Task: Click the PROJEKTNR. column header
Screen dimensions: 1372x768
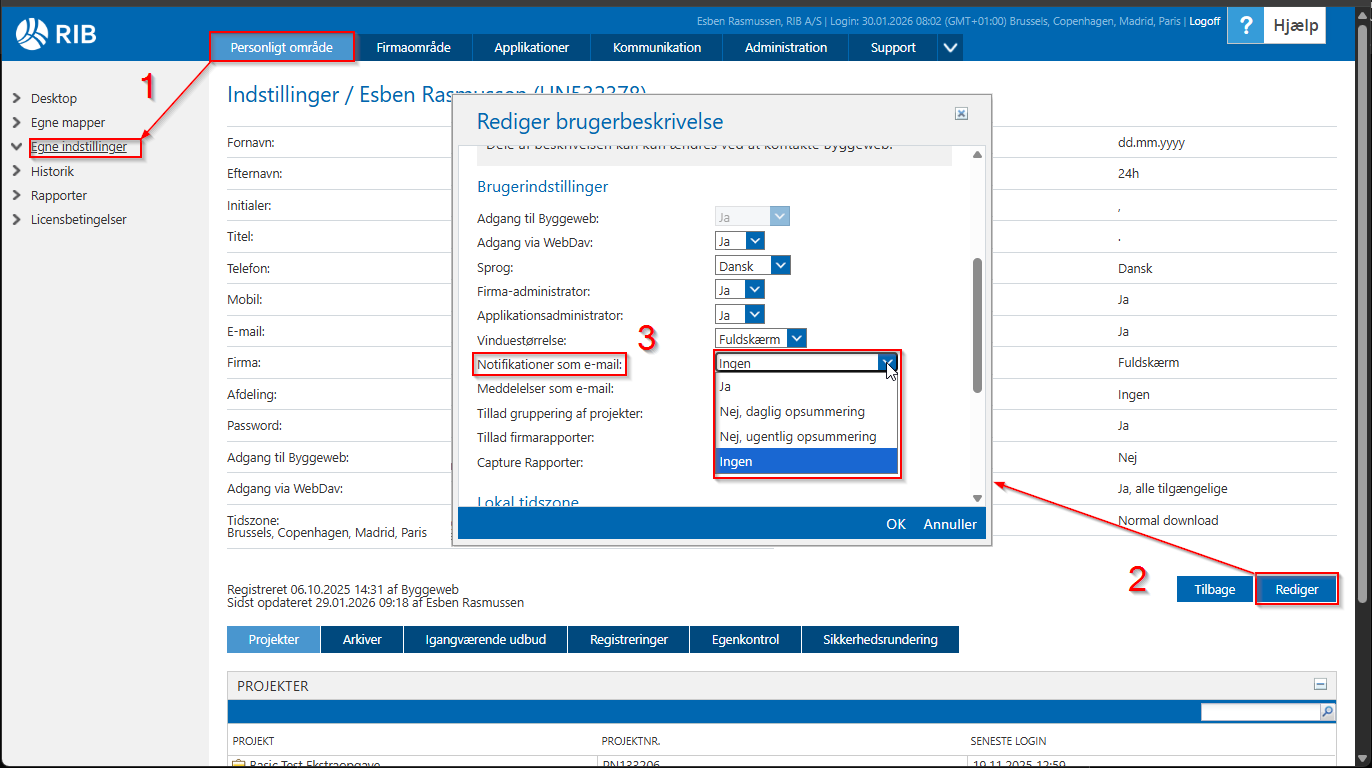Action: [630, 741]
